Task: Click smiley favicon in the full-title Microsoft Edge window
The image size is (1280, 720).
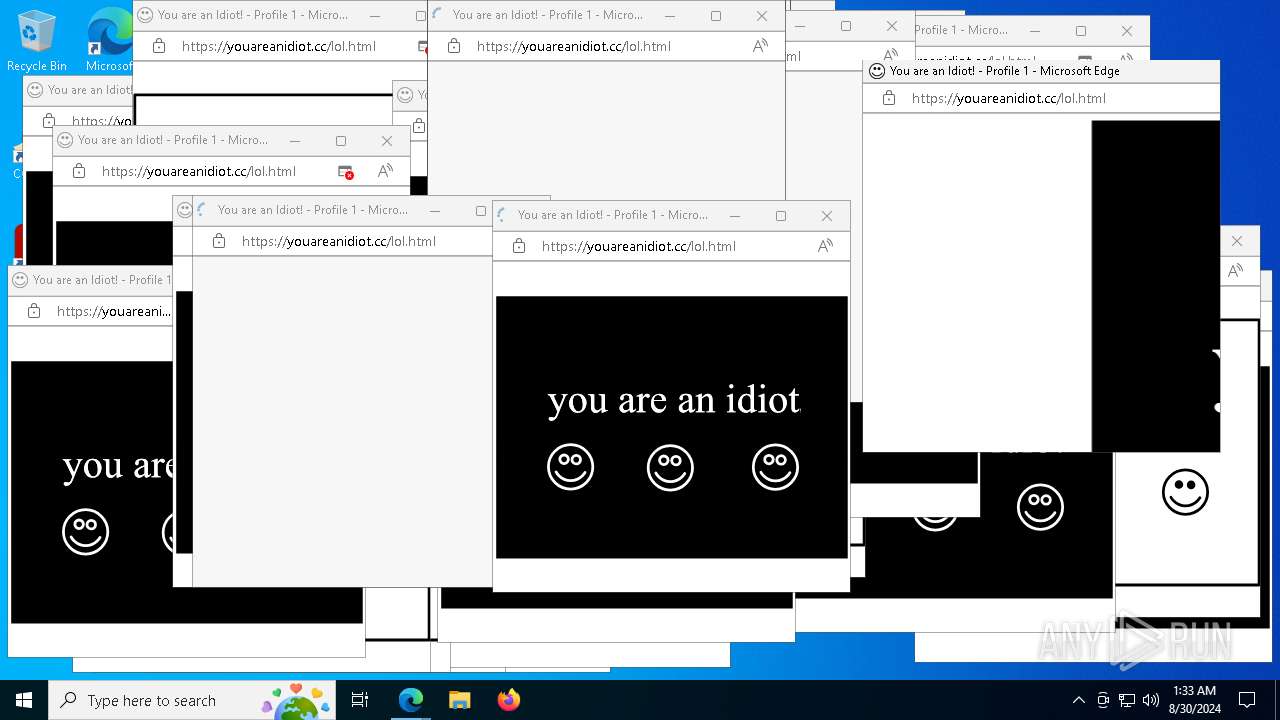Action: [x=877, y=71]
